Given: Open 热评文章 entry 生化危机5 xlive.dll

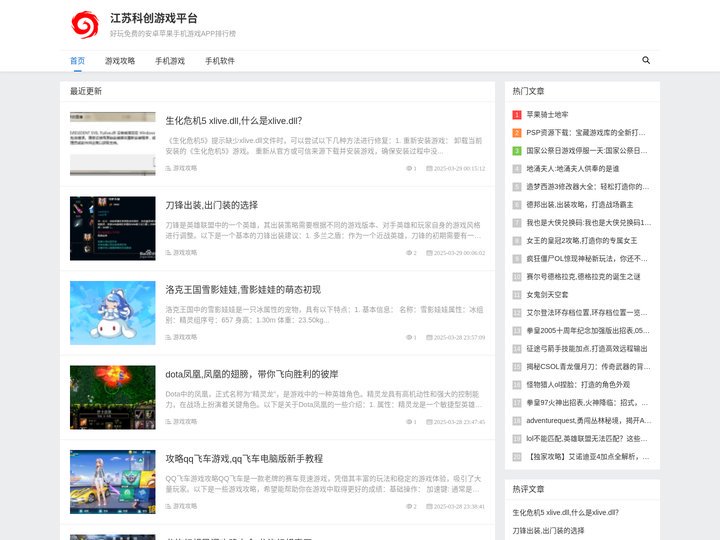Looking at the screenshot, I should 566,512.
